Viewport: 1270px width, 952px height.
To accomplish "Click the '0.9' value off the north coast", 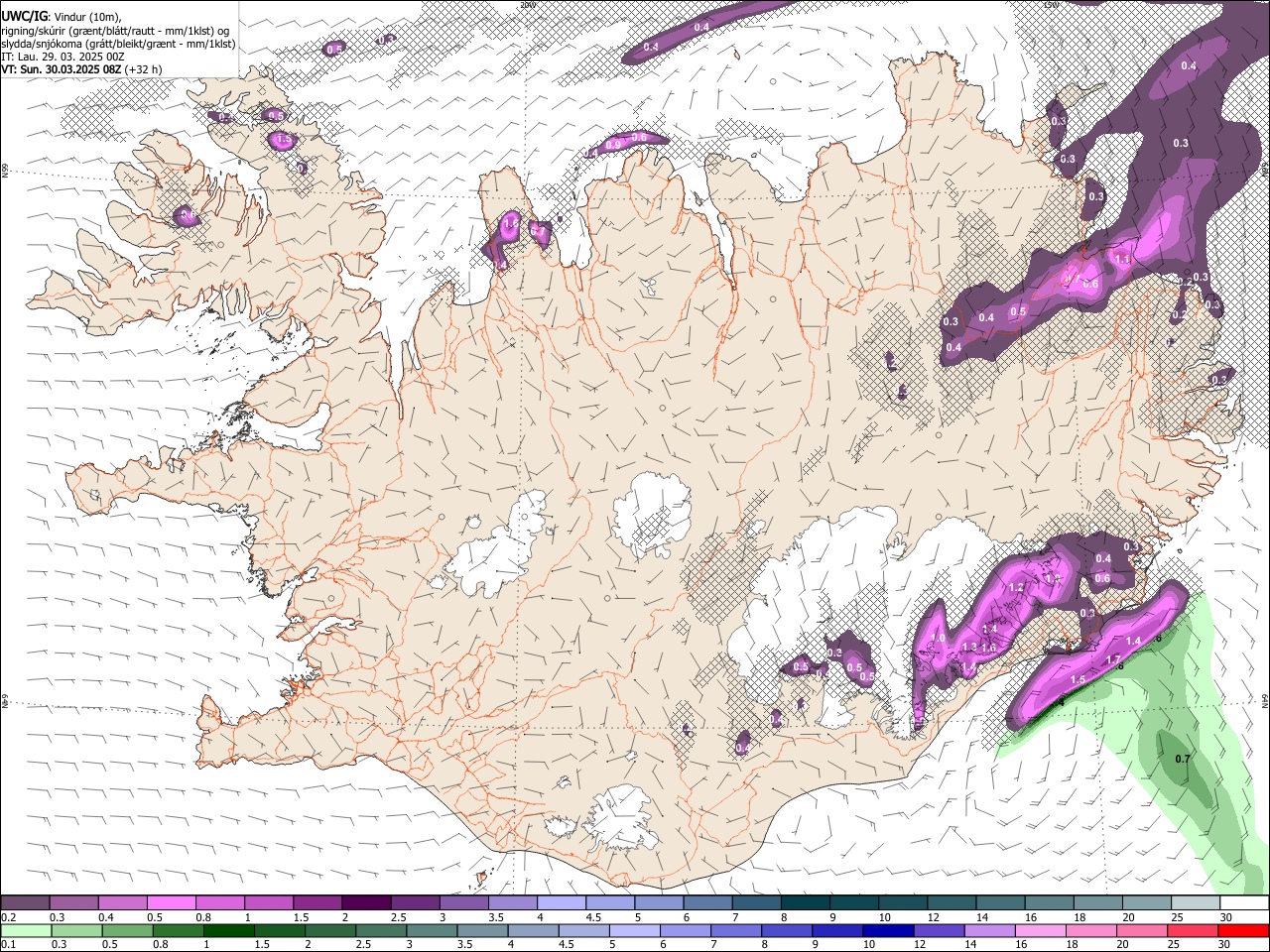I will click(x=613, y=145).
